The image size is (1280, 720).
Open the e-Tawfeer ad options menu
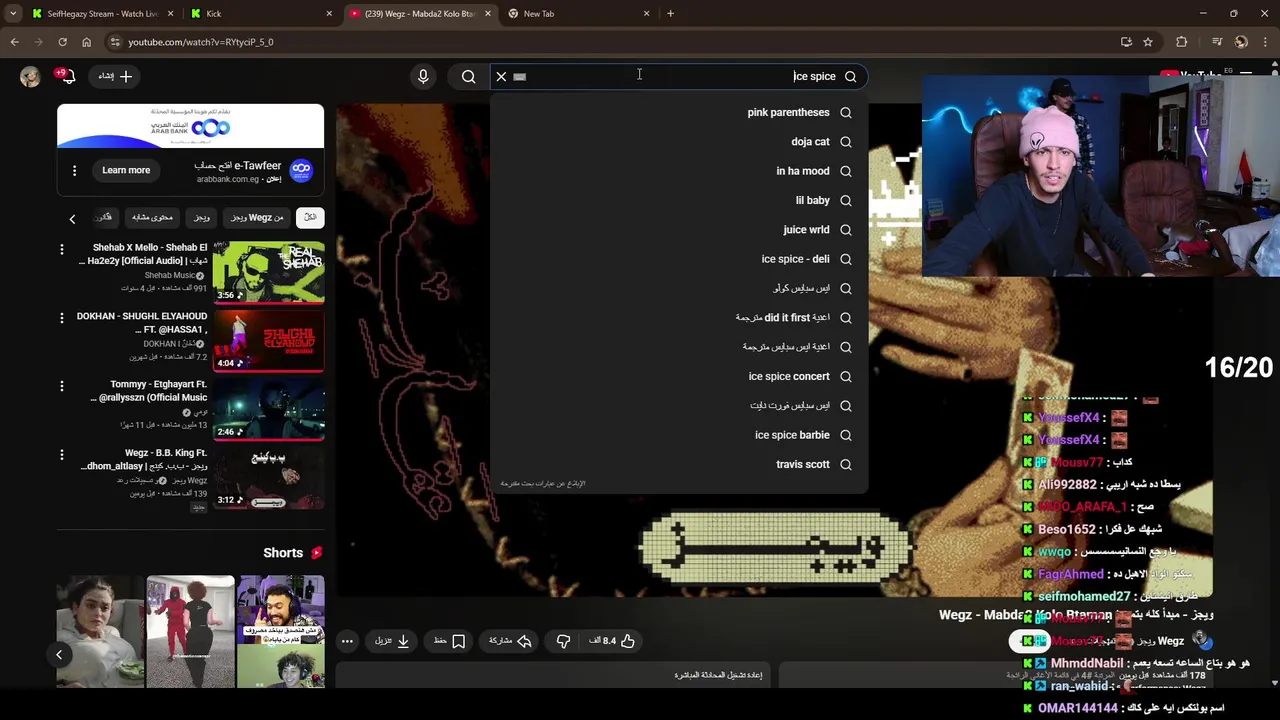(74, 170)
